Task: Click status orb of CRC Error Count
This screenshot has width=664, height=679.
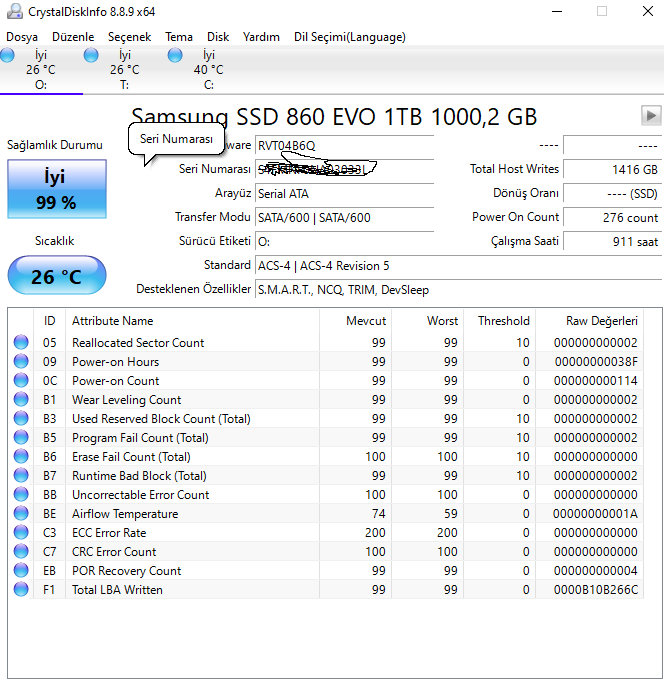Action: tap(21, 551)
